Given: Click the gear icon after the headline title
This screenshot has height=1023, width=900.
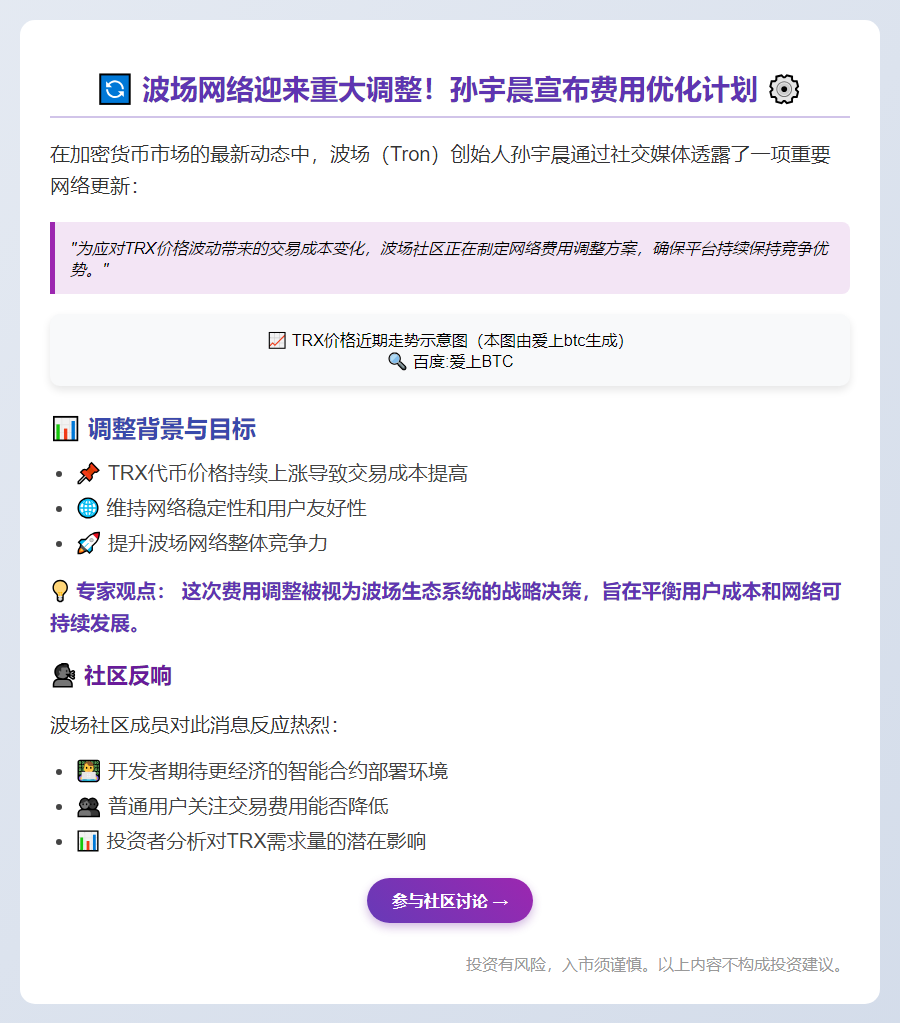Looking at the screenshot, I should pos(783,88).
